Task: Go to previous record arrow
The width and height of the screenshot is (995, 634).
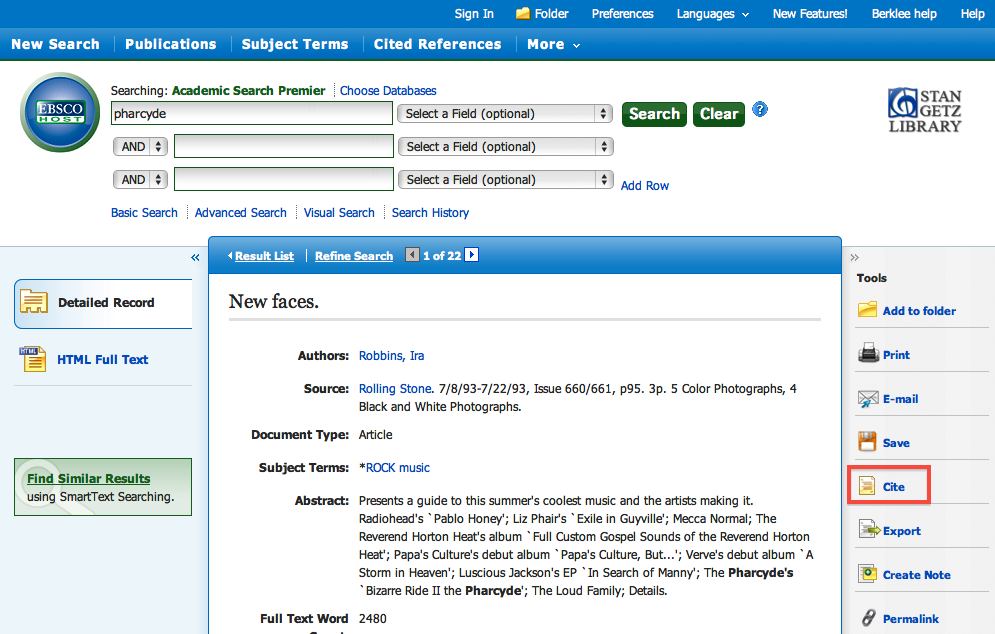Action: click(x=412, y=254)
